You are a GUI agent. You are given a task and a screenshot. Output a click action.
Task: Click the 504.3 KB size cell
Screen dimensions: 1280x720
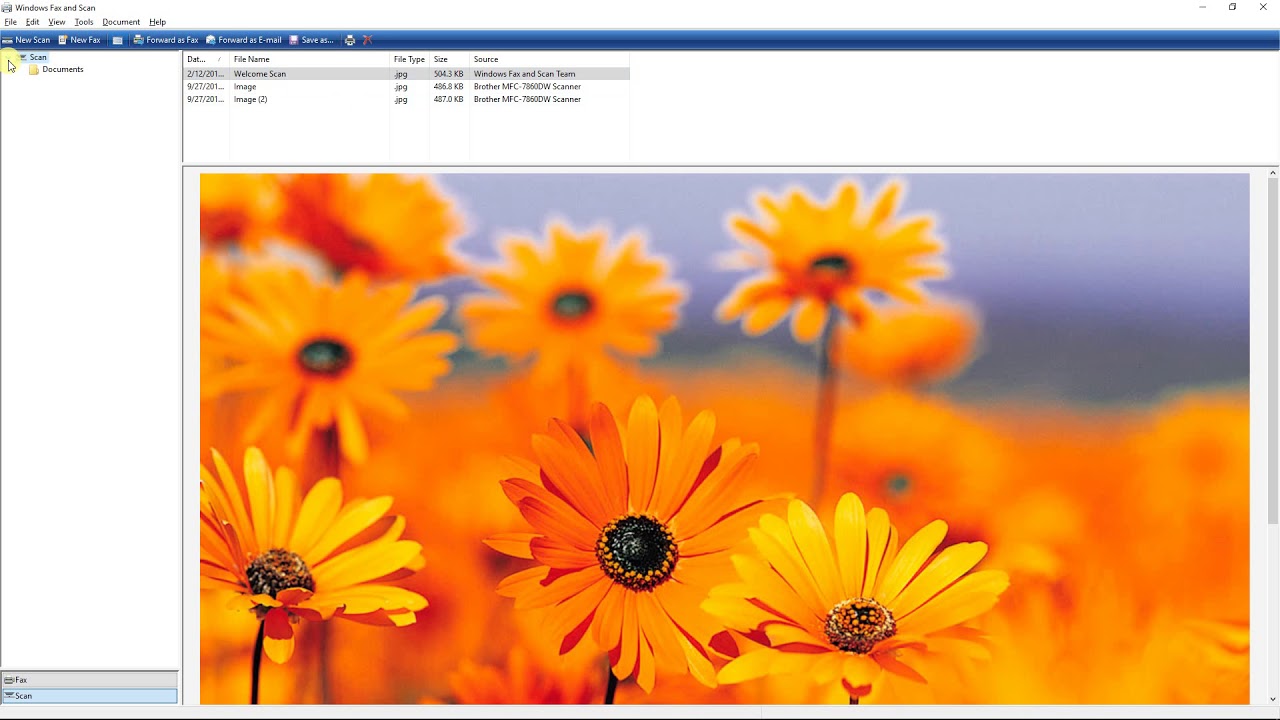click(448, 74)
